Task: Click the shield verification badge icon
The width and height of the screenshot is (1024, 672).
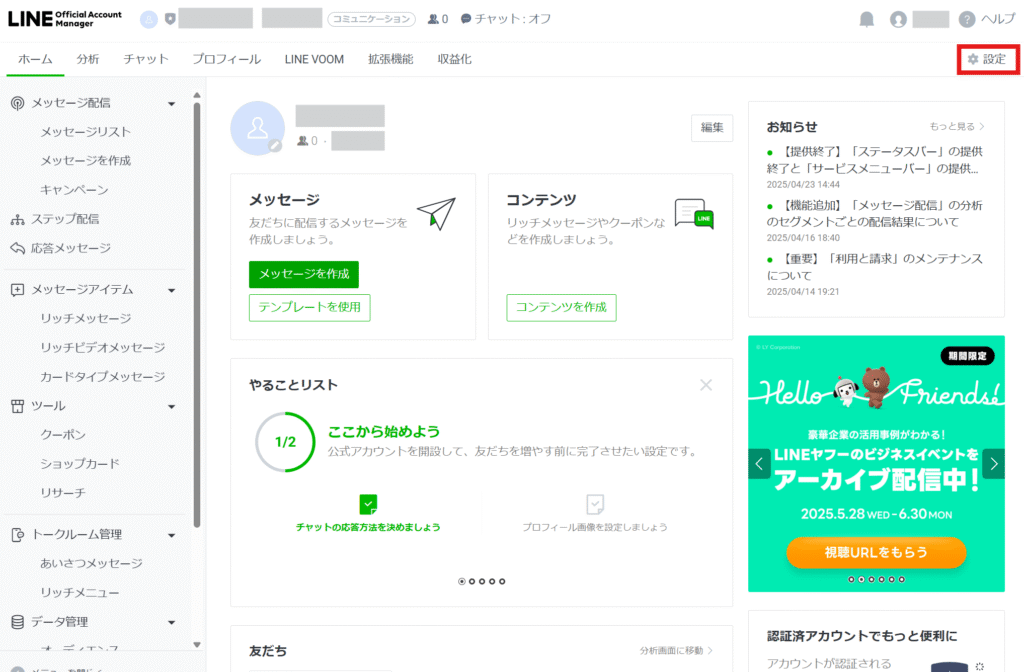Action: tap(170, 19)
